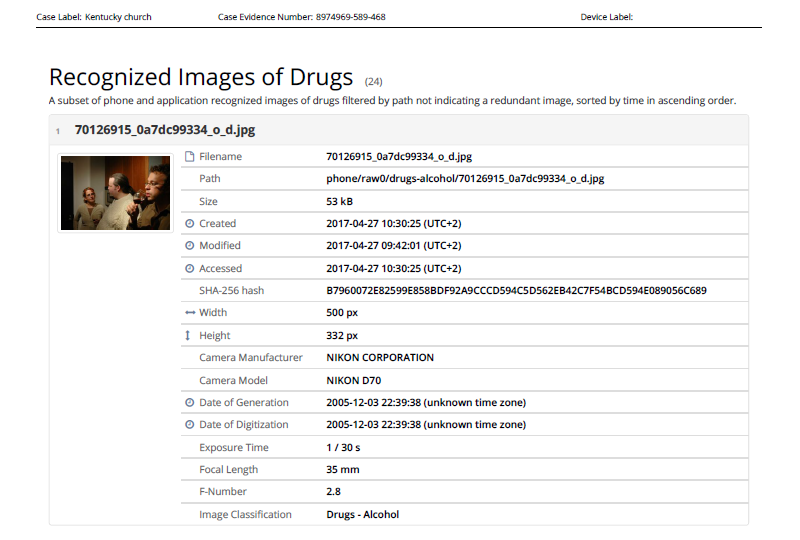Click the Device Label field in header
This screenshot has width=800, height=540.
point(606,17)
